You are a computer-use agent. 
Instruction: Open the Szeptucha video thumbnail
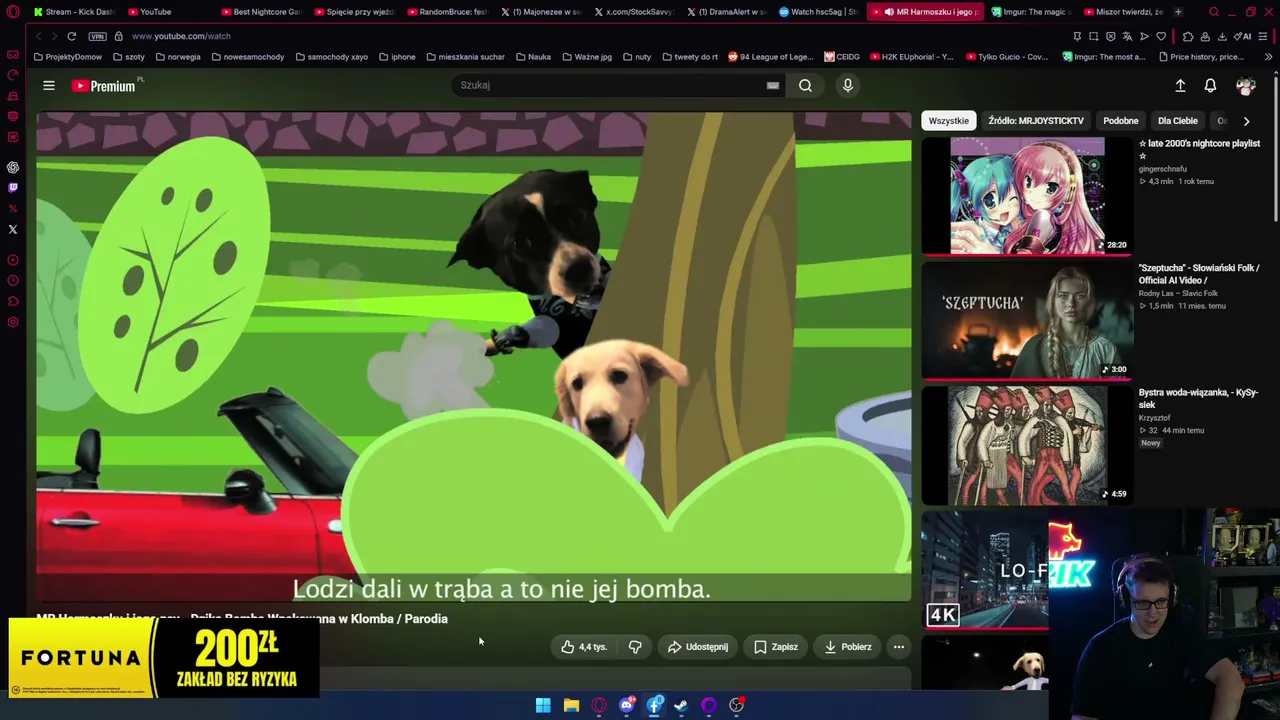pyautogui.click(x=1027, y=321)
